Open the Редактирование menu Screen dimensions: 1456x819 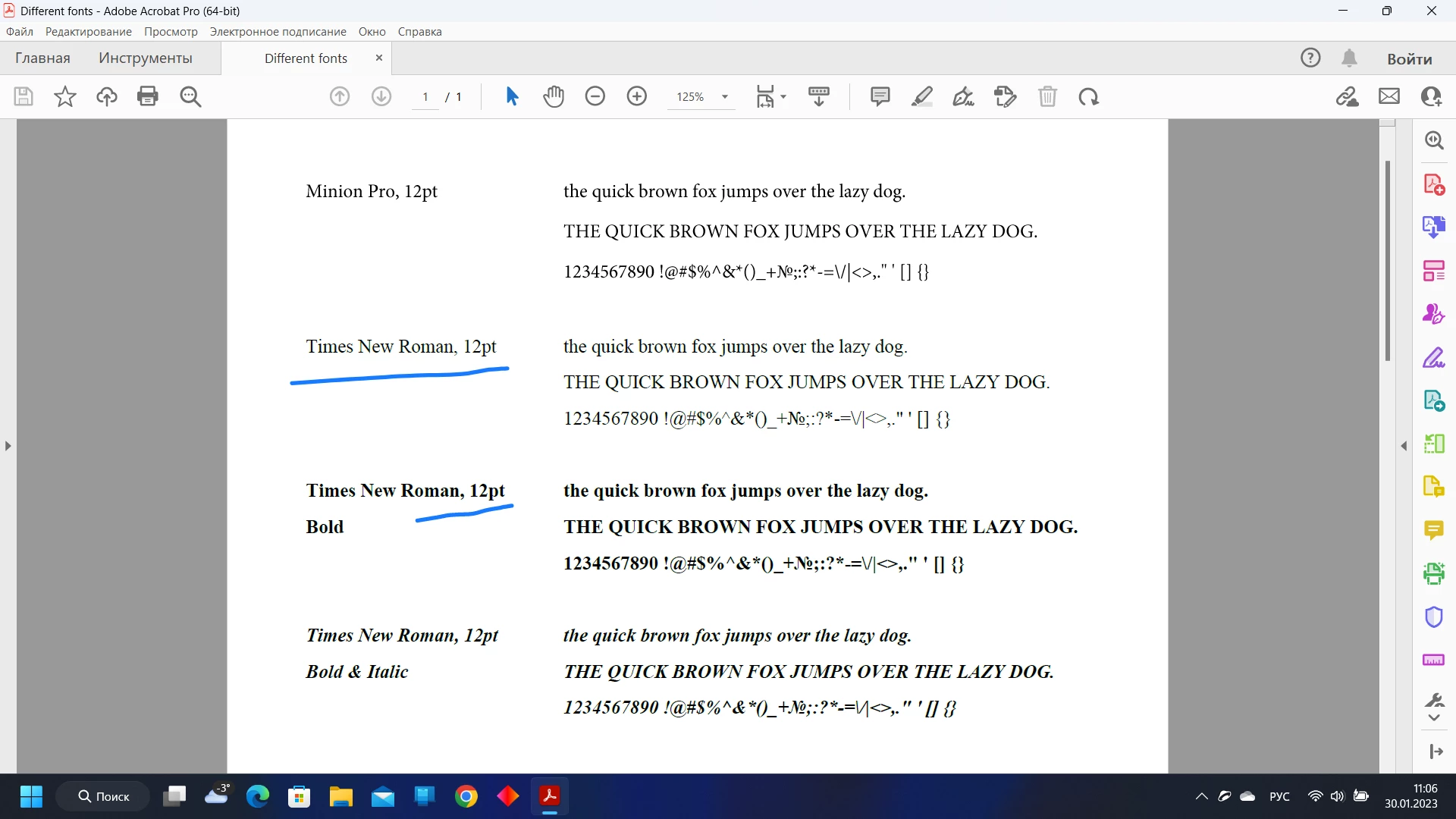tap(89, 32)
